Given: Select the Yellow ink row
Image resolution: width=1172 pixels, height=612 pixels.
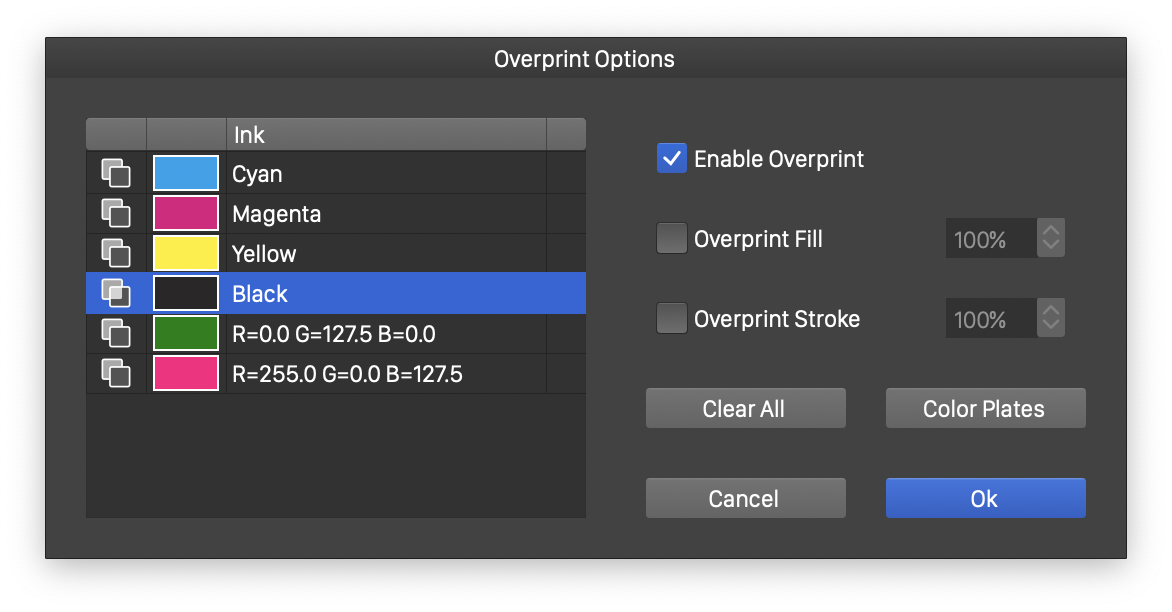Looking at the screenshot, I should click(386, 254).
